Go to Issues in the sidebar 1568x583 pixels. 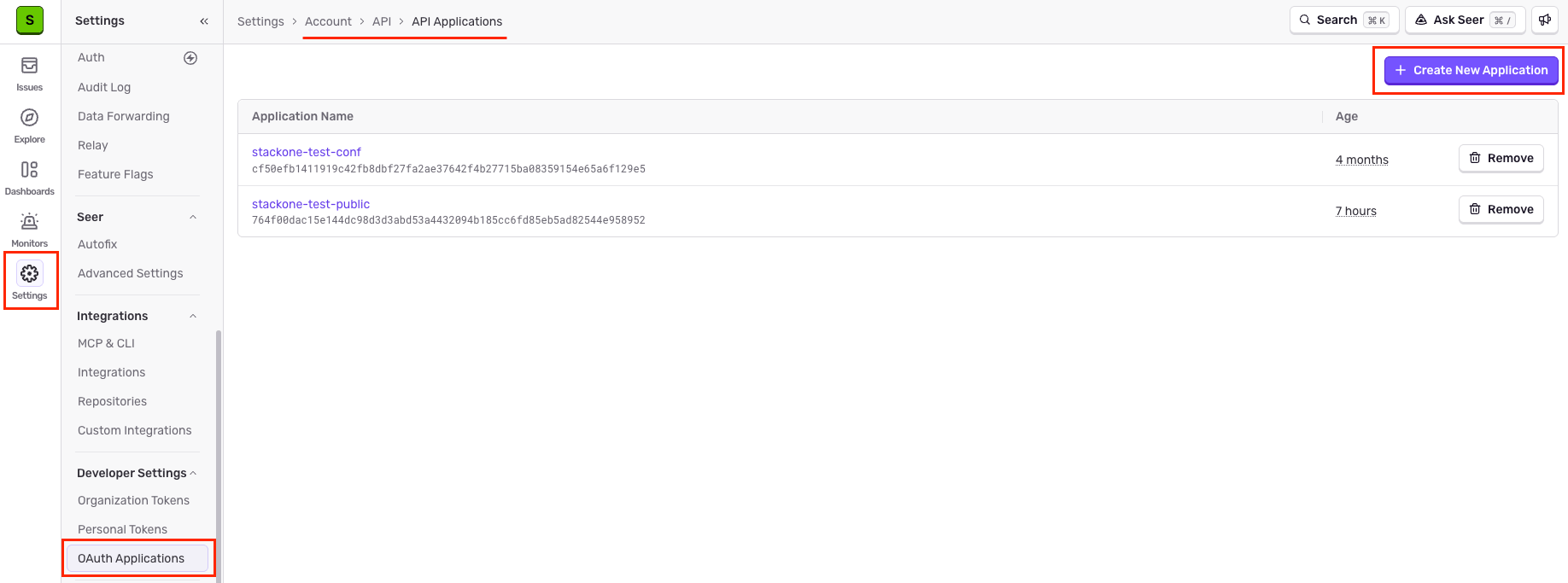click(30, 73)
